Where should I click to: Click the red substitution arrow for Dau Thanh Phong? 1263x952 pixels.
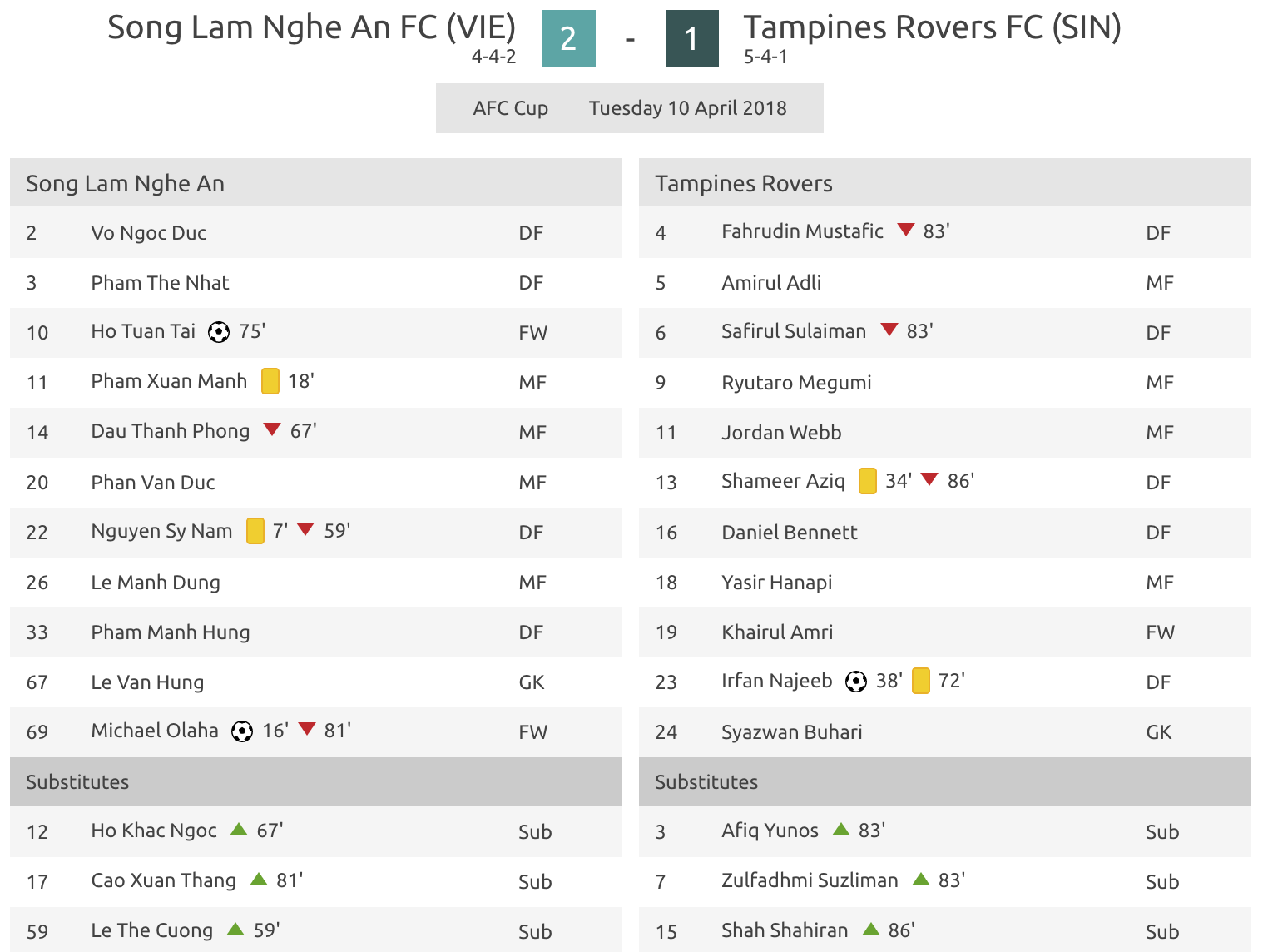(272, 429)
